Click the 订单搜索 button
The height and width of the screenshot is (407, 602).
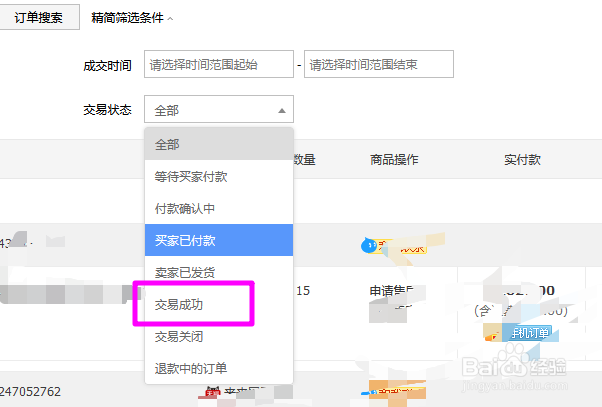pyautogui.click(x=39, y=19)
